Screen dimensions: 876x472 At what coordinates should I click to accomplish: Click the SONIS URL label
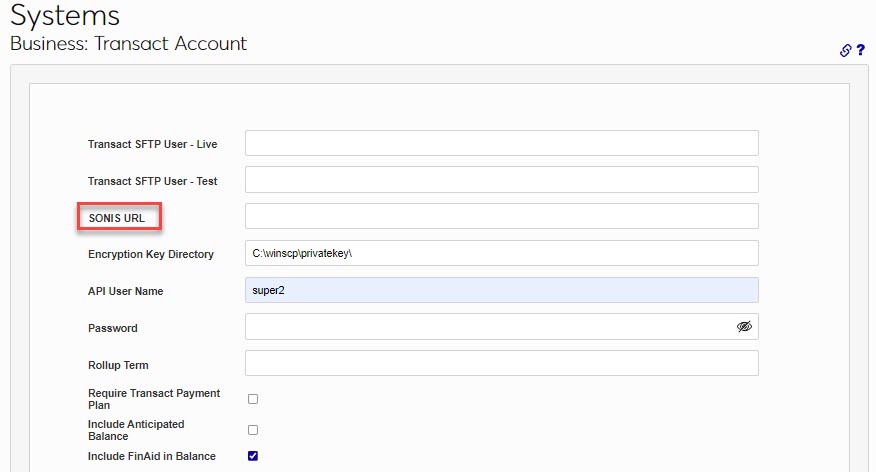[117, 218]
